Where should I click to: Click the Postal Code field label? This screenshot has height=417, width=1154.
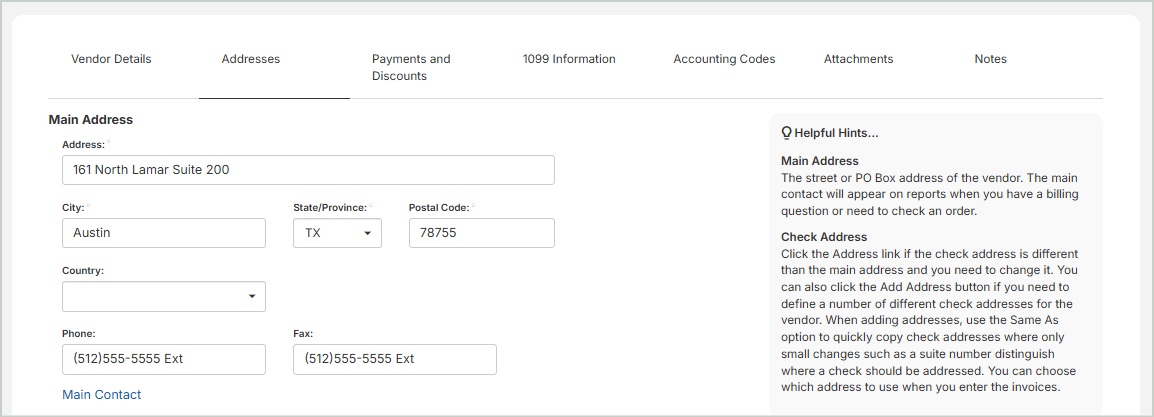tap(439, 208)
